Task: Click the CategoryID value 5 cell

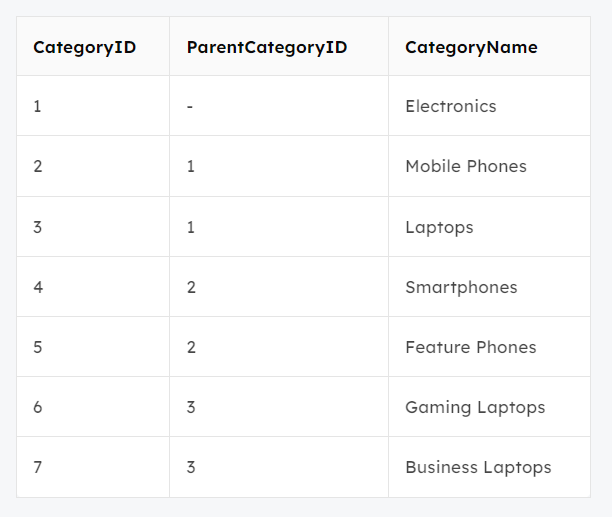Action: click(x=38, y=347)
